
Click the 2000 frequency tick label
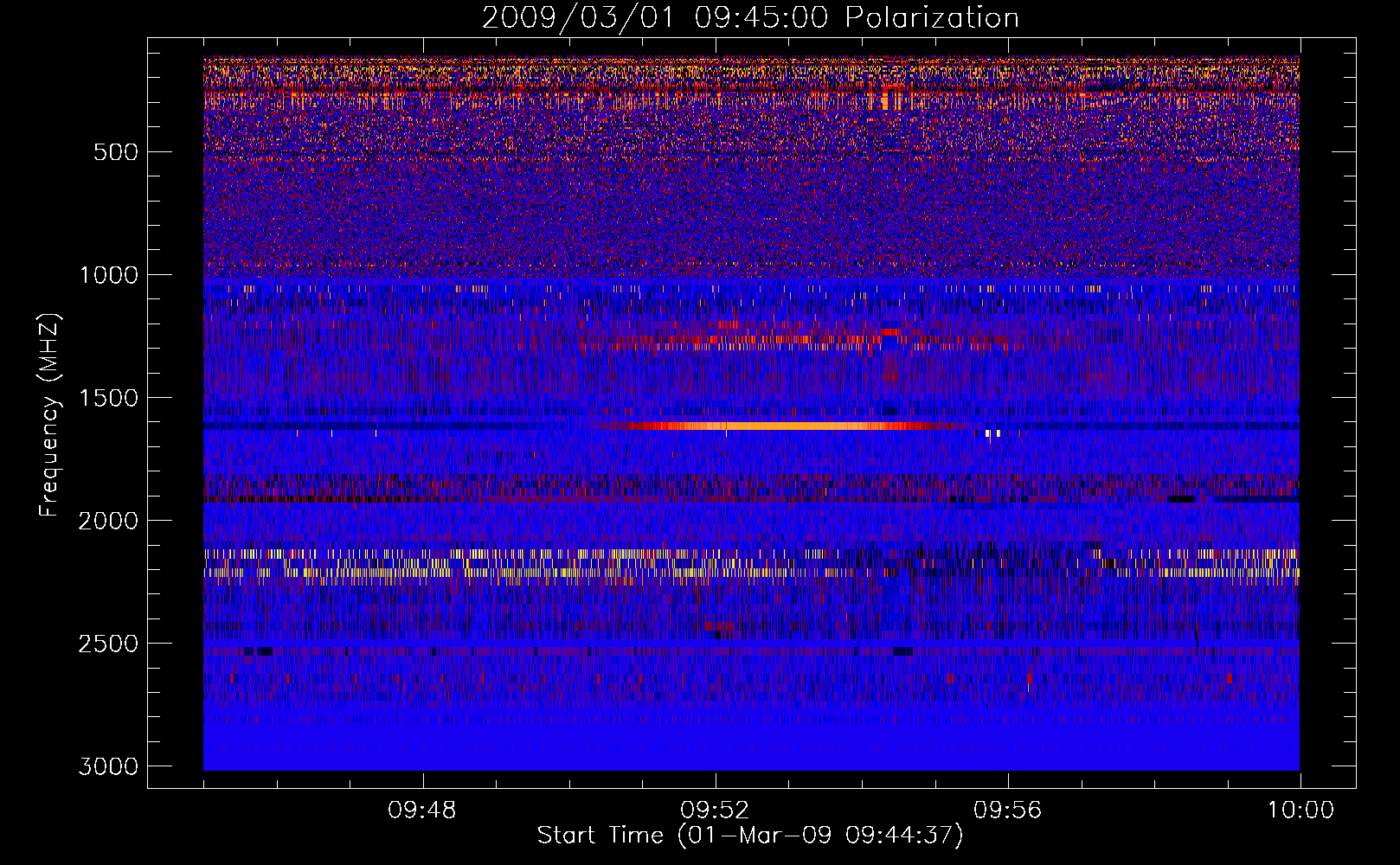point(109,521)
